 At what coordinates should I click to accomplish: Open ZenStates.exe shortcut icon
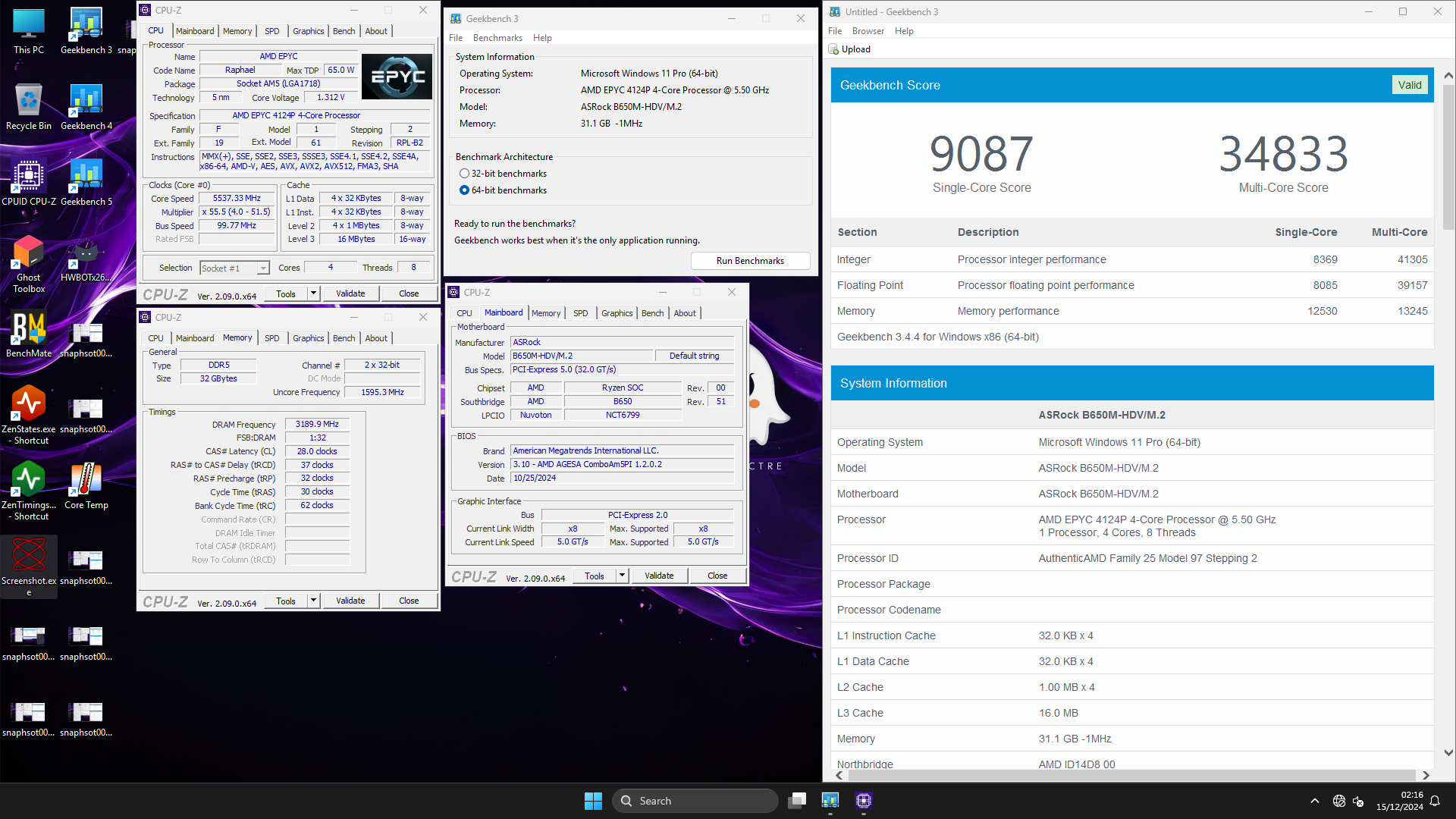[29, 416]
